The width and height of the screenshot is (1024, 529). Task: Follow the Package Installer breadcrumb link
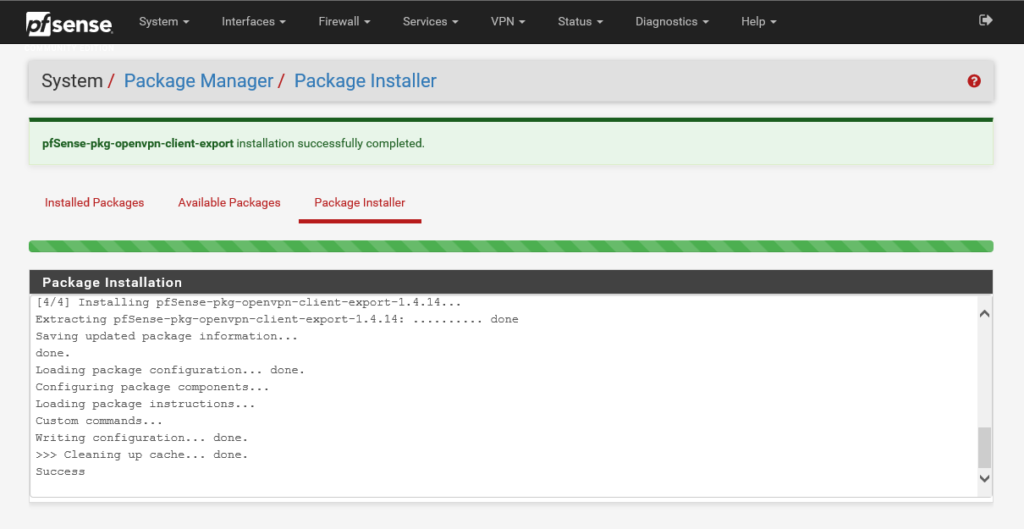click(365, 81)
